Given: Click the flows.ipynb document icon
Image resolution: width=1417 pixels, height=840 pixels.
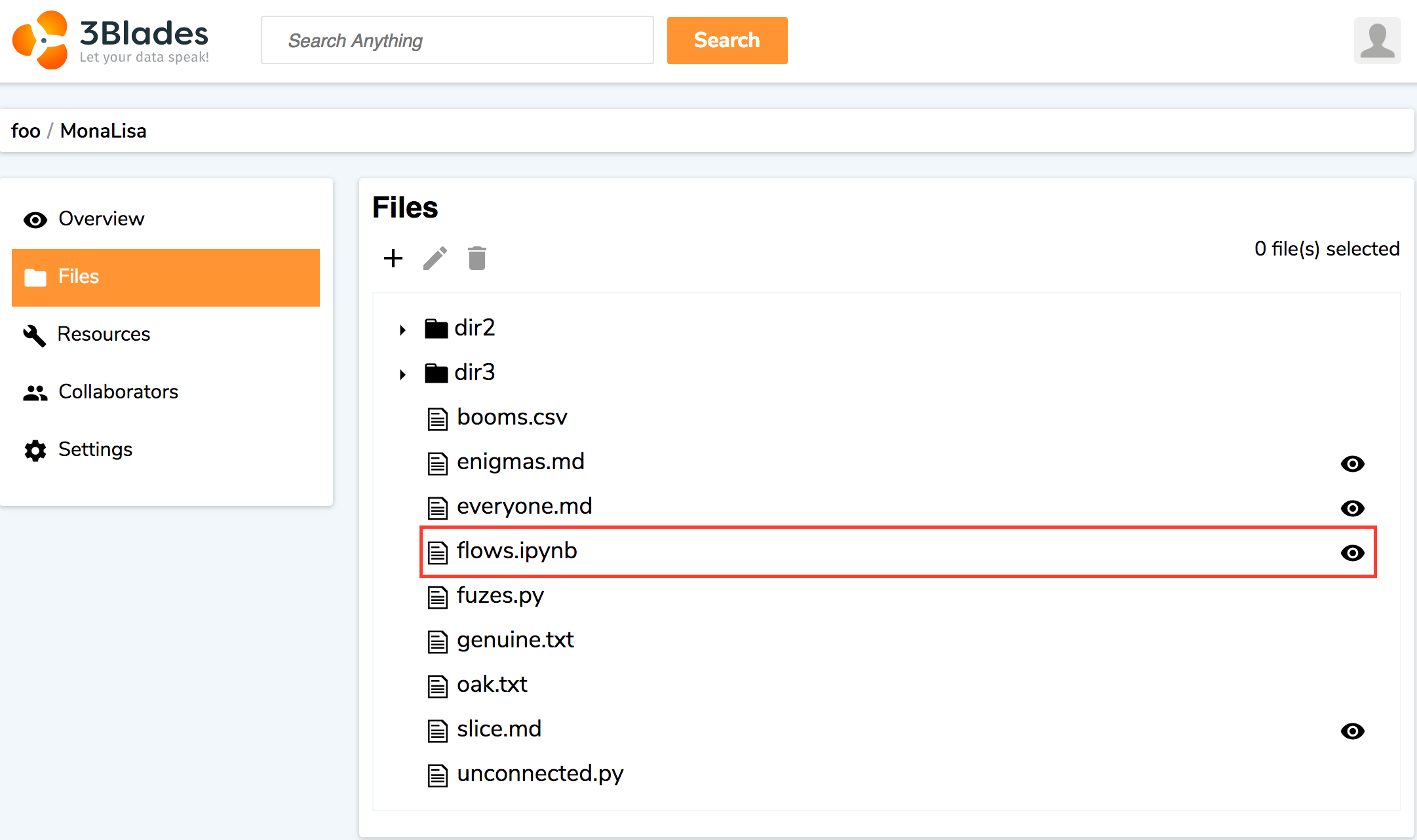Looking at the screenshot, I should 438,552.
